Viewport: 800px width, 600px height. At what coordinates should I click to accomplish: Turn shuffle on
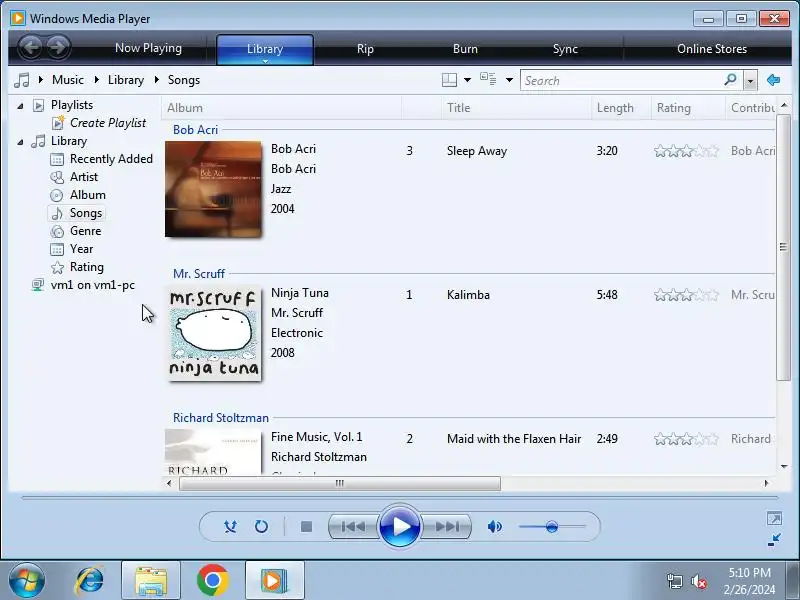click(x=230, y=527)
